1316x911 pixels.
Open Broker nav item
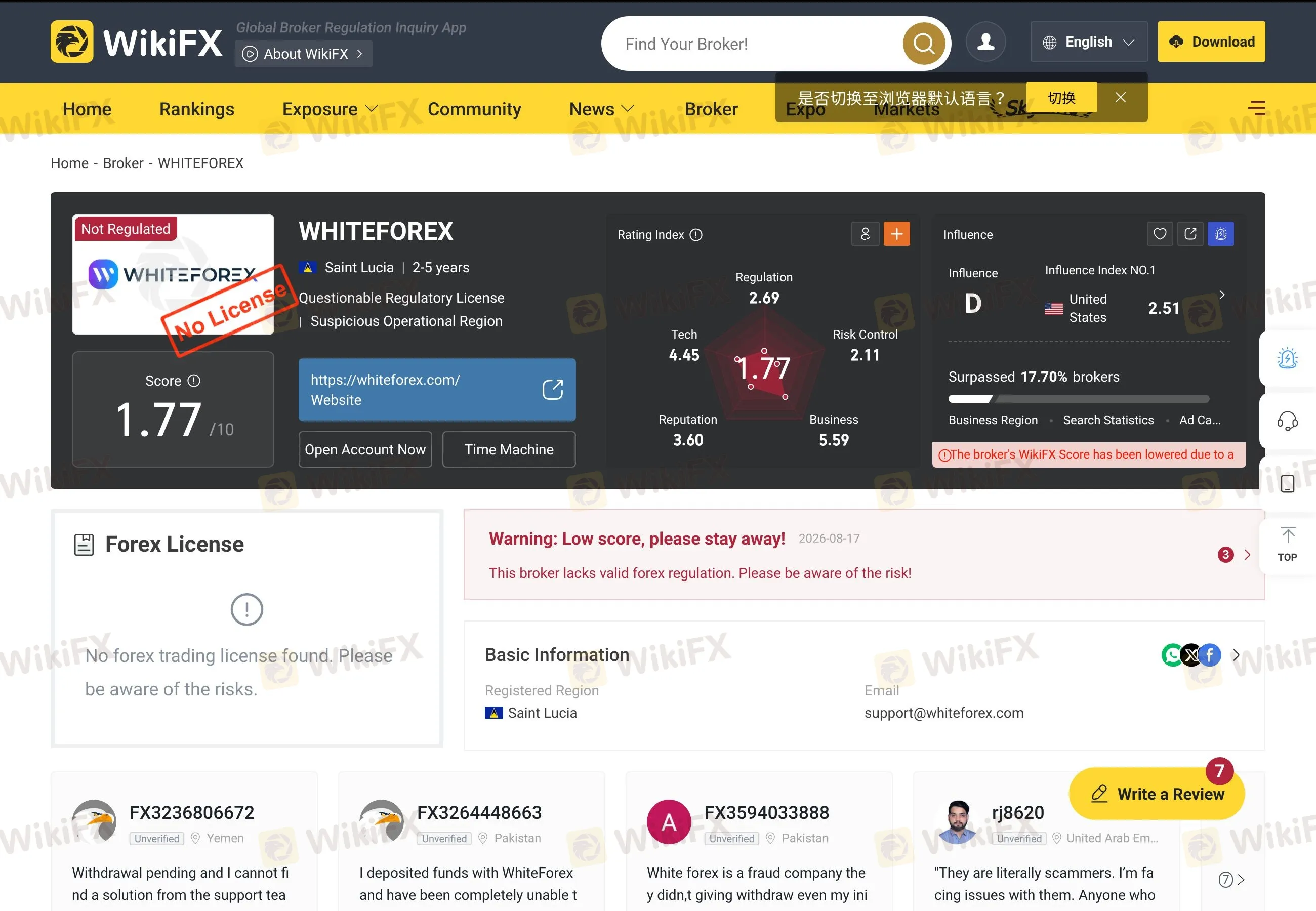[x=711, y=109]
